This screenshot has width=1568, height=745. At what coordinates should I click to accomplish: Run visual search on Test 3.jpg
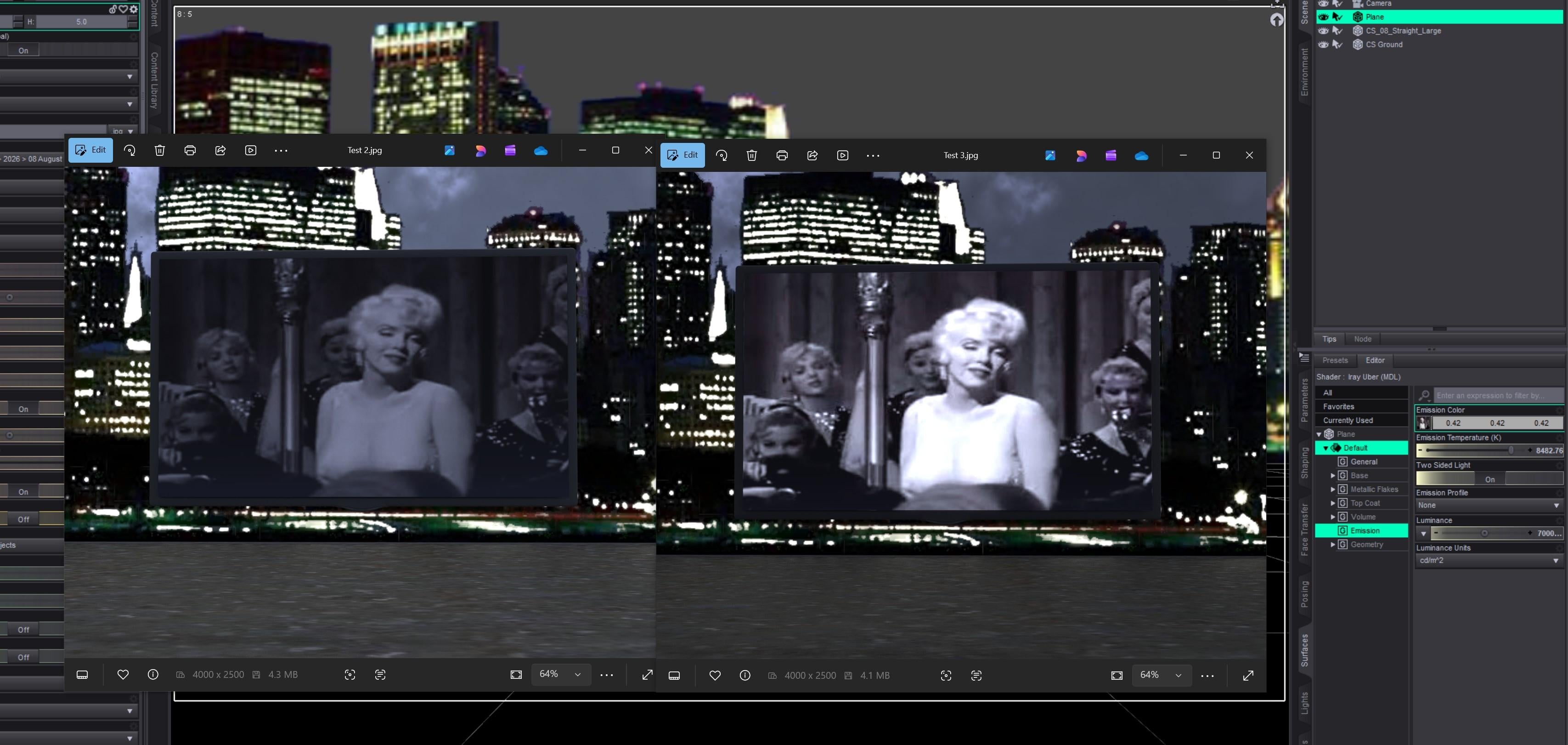point(946,676)
